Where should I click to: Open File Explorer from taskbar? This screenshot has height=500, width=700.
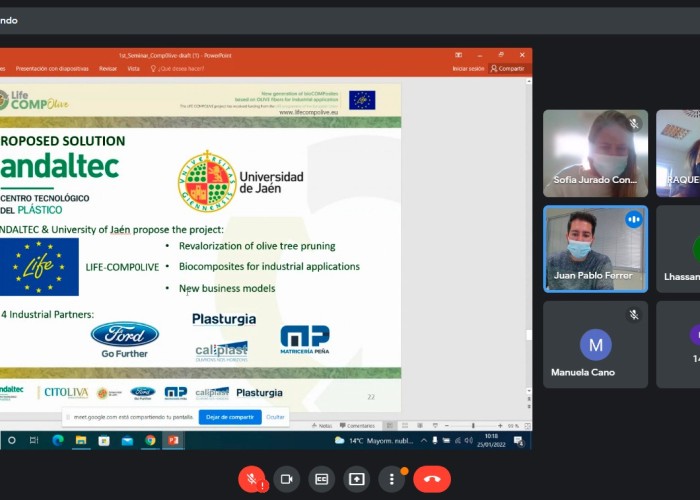tap(81, 441)
